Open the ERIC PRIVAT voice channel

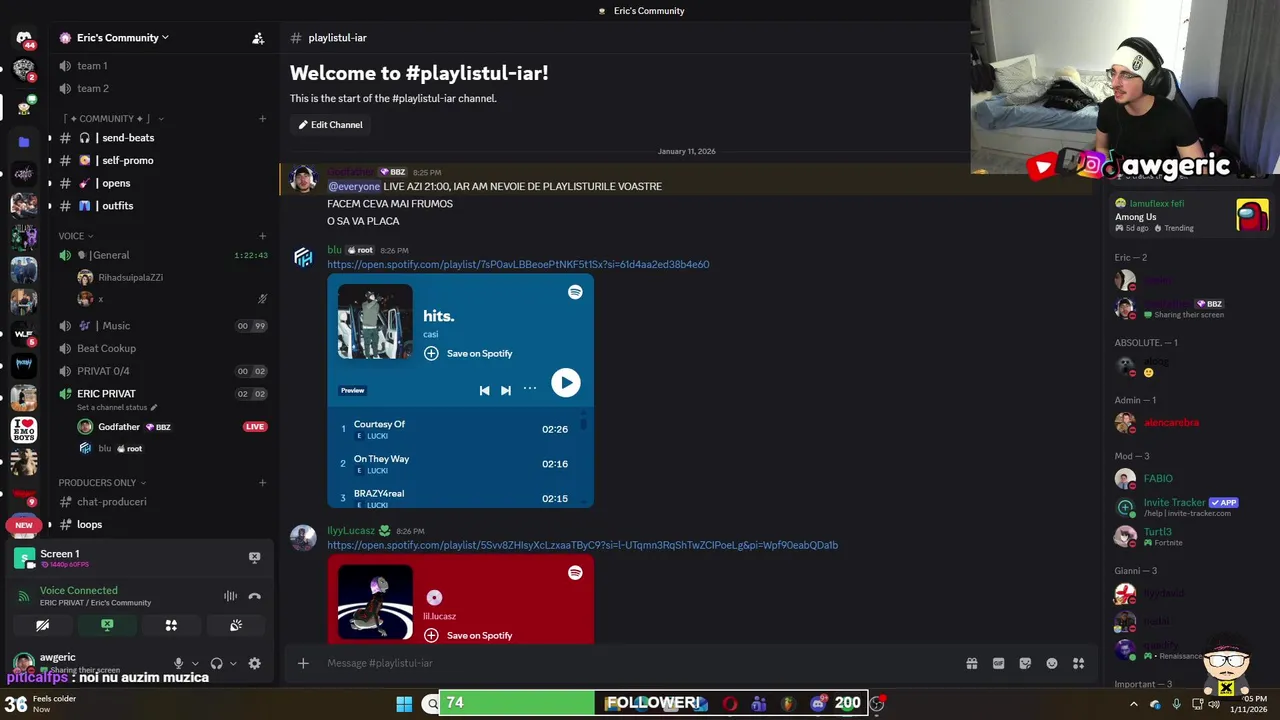[x=106, y=394]
